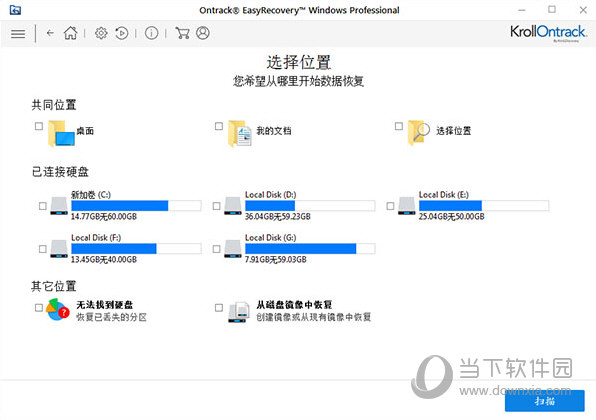Click the shopping cart icon
This screenshot has width=596, height=420.
pyautogui.click(x=182, y=33)
